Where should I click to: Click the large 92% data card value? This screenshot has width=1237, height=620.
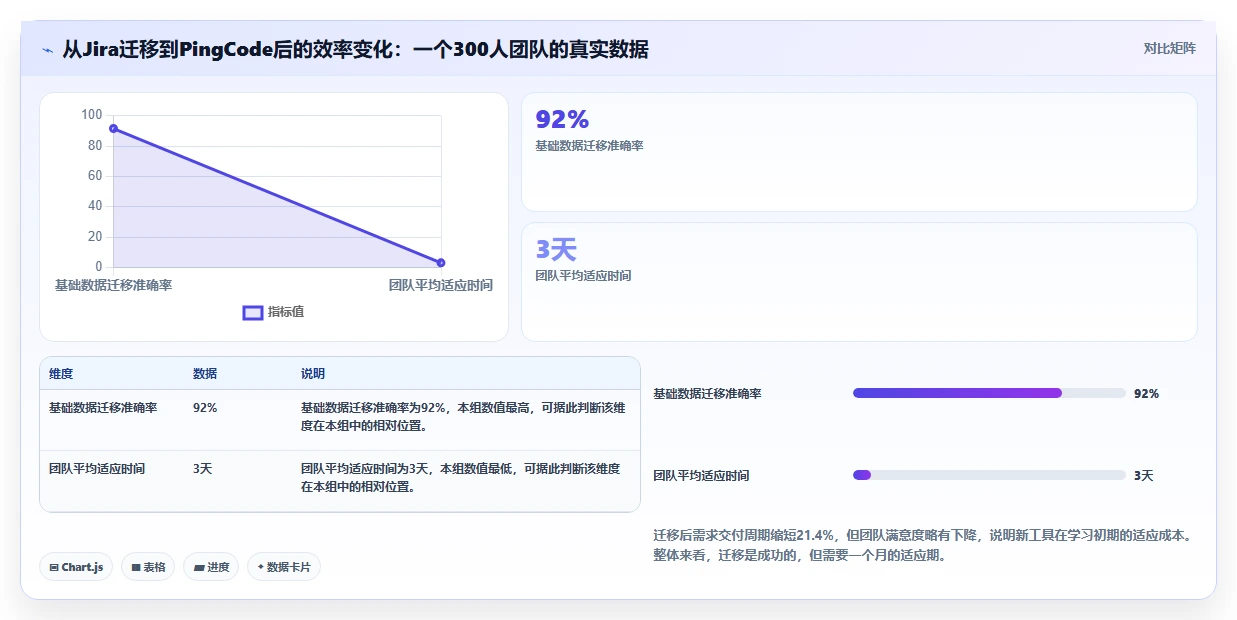click(x=562, y=120)
